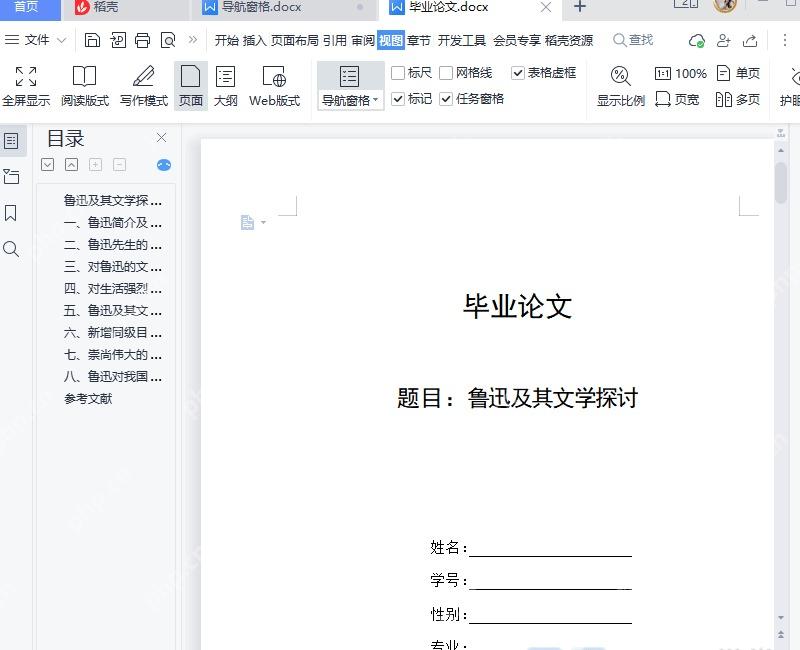Enable the gridlines (网格线) checkbox

pos(446,73)
